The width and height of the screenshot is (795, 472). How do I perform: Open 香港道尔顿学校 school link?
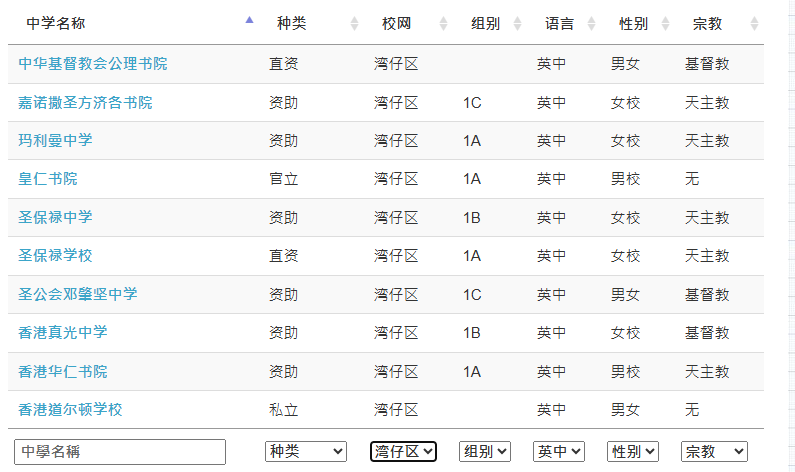(x=70, y=409)
